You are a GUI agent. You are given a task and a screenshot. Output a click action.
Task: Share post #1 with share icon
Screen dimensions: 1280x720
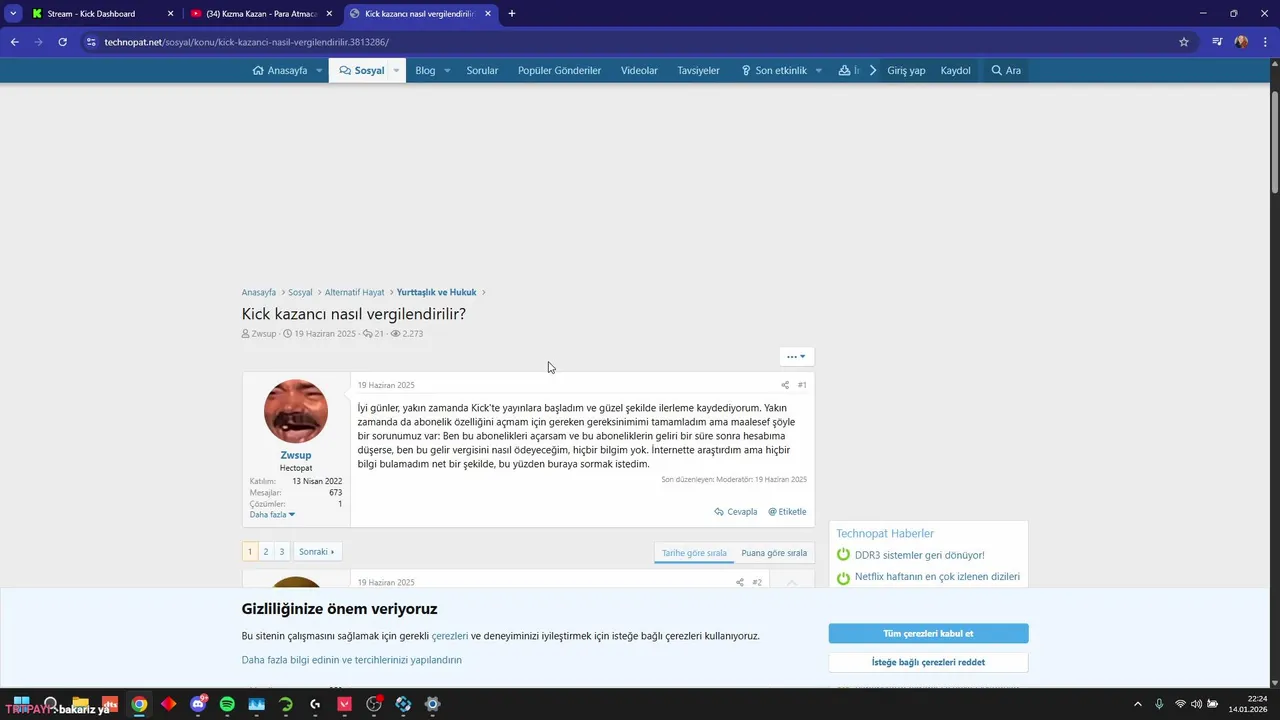click(785, 385)
